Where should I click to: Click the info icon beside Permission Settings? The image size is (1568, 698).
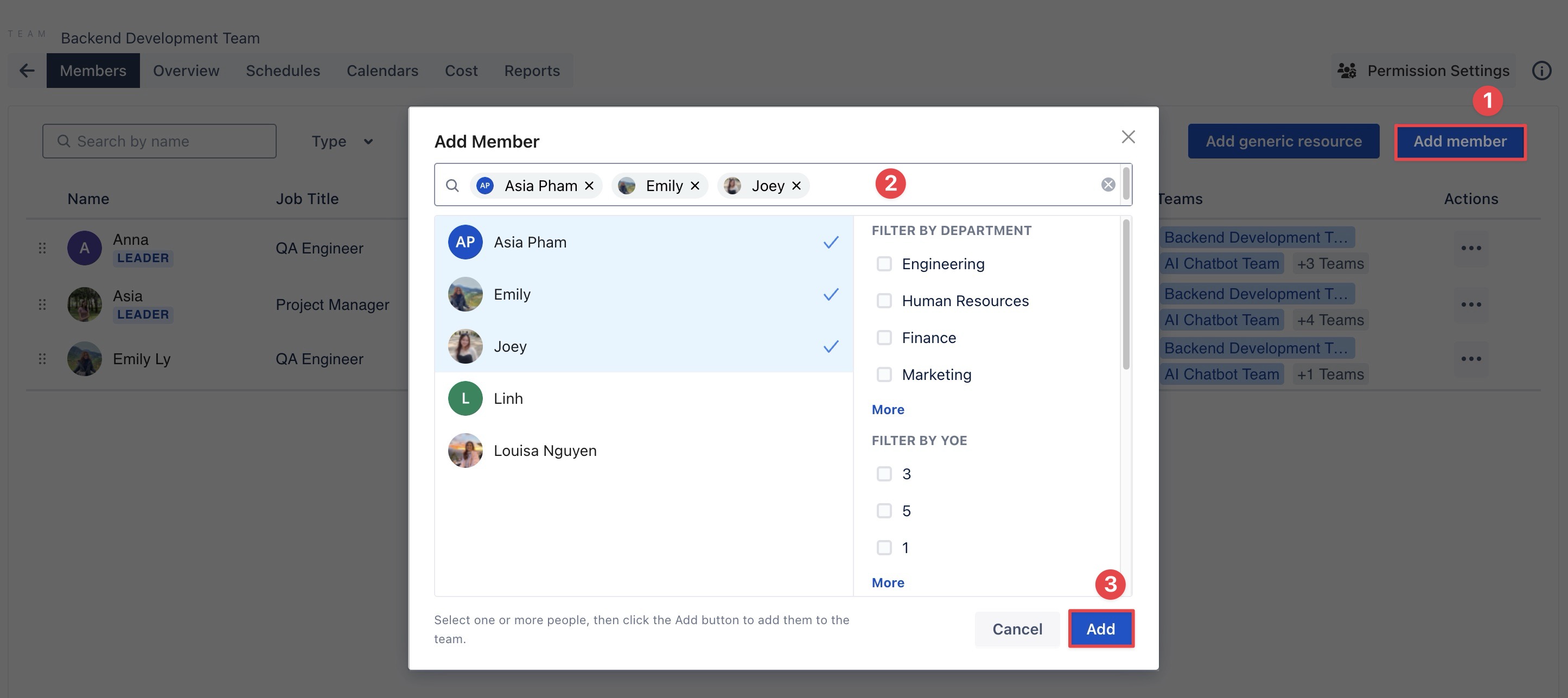[x=1541, y=71]
